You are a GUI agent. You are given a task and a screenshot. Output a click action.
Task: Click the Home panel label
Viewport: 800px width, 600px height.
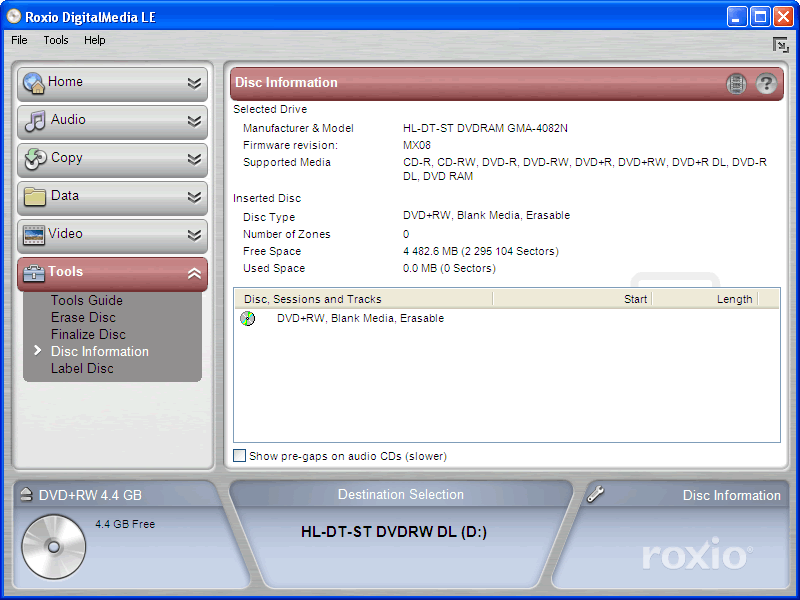point(65,81)
